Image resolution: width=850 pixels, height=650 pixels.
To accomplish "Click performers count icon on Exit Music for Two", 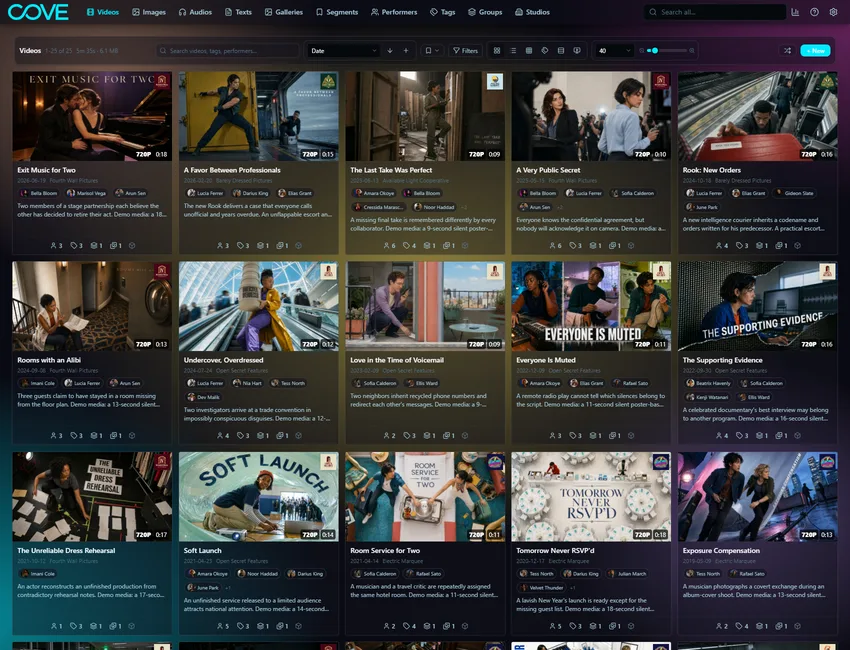I will 56,246.
